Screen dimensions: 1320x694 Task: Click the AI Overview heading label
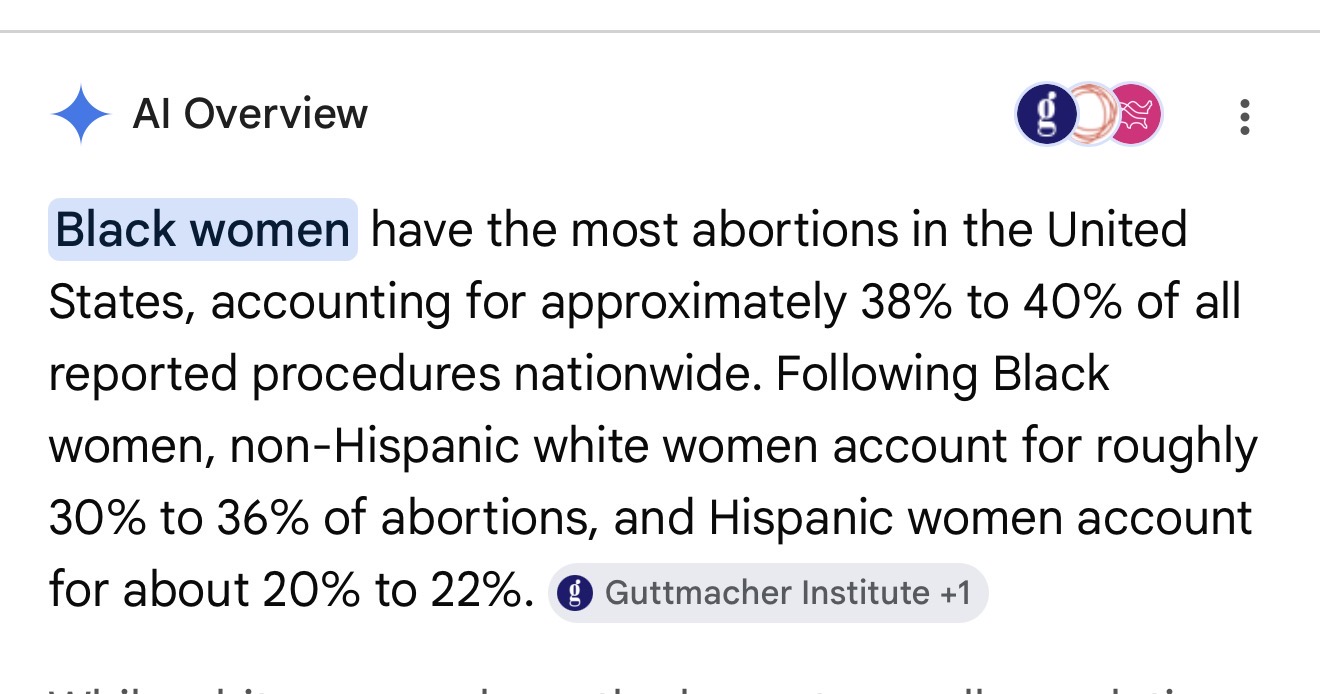pyautogui.click(x=250, y=114)
